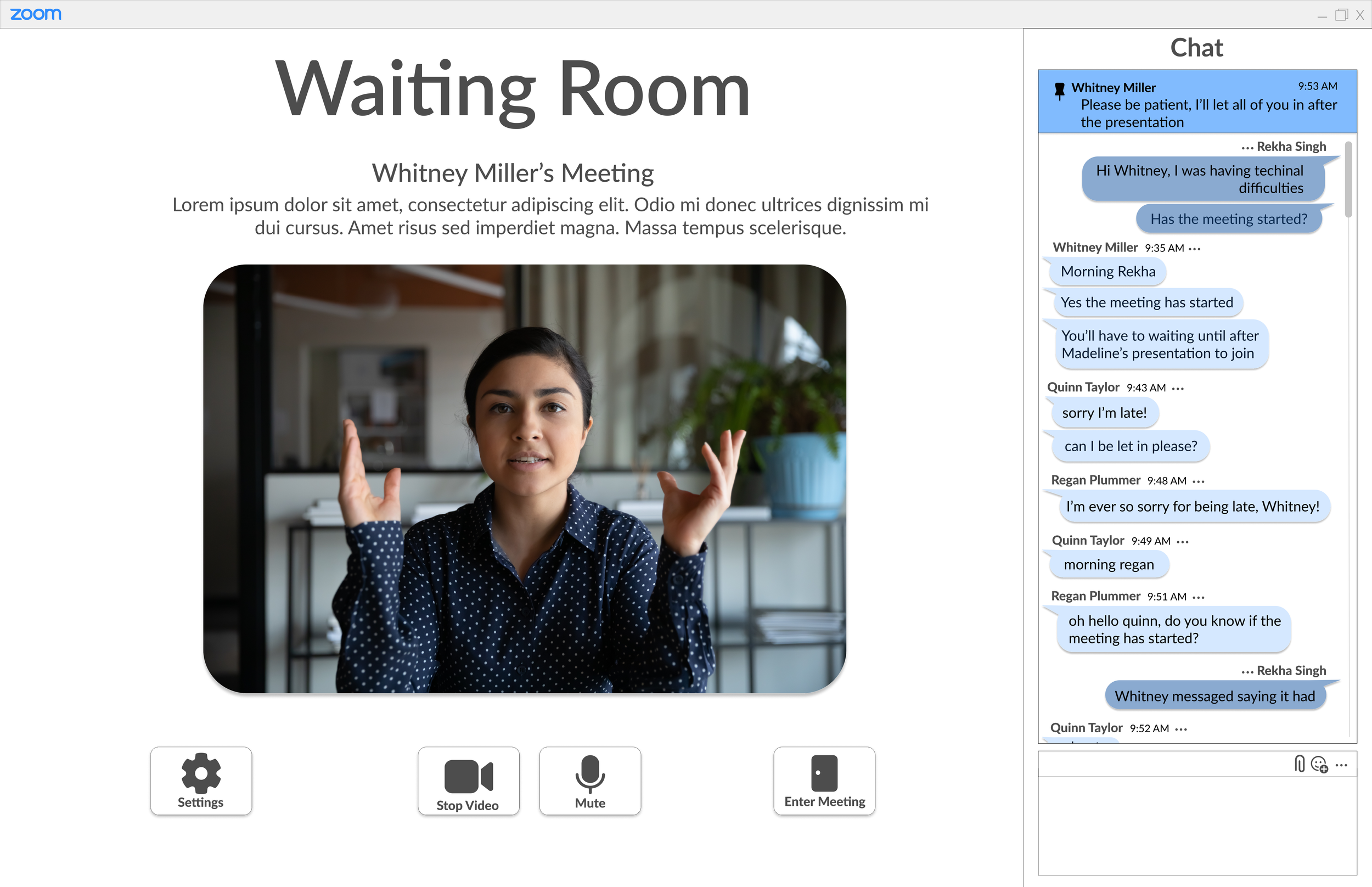Attach a file with the paperclip icon
1372x887 pixels.
point(1299,764)
